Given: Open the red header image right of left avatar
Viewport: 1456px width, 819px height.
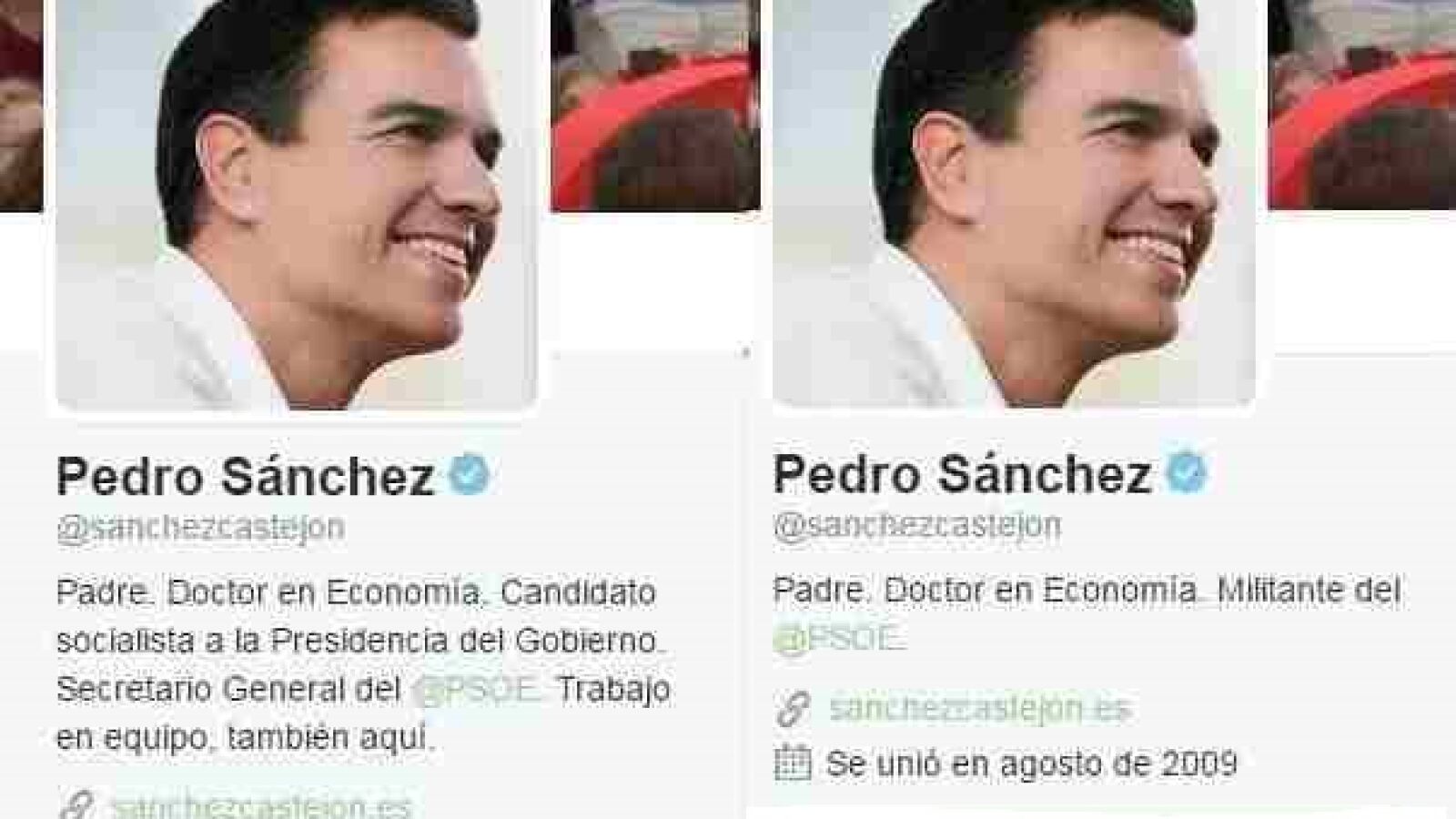Looking at the screenshot, I should 655,105.
